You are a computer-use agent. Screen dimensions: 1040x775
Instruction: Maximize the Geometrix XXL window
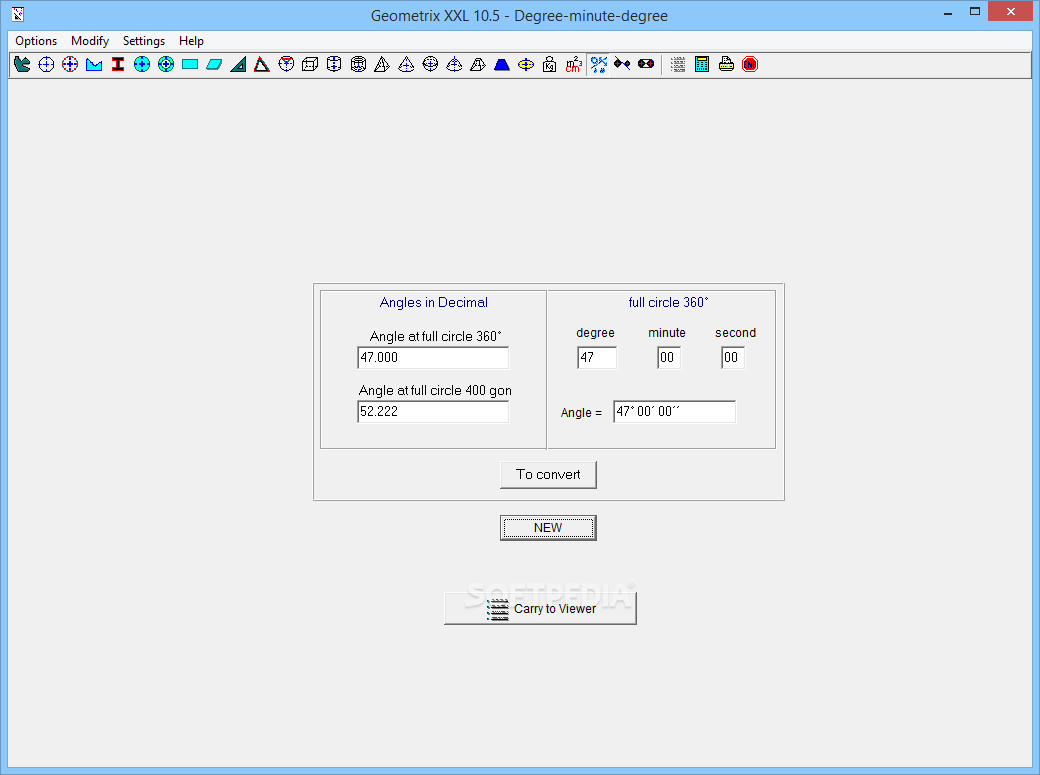(975, 12)
